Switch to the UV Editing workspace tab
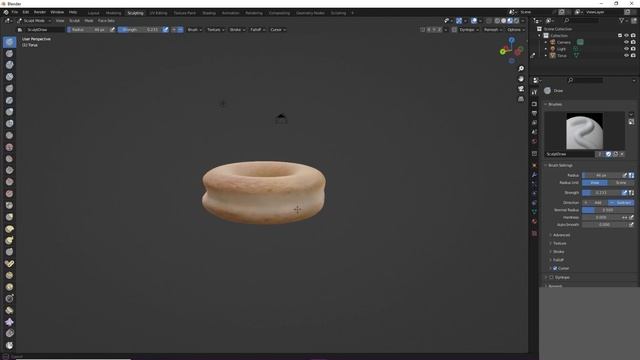This screenshot has width=640, height=360. [x=158, y=13]
